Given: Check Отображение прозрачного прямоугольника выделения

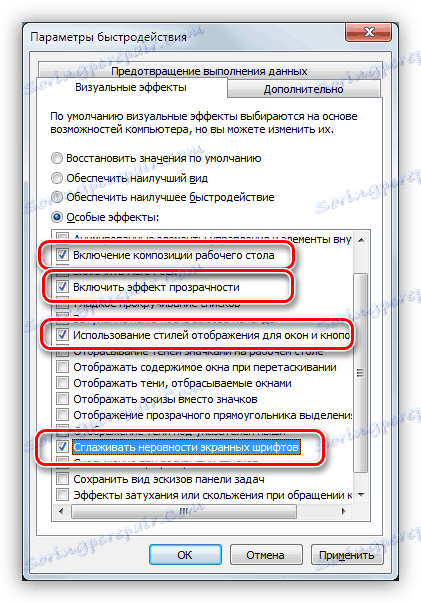Looking at the screenshot, I should point(62,415).
